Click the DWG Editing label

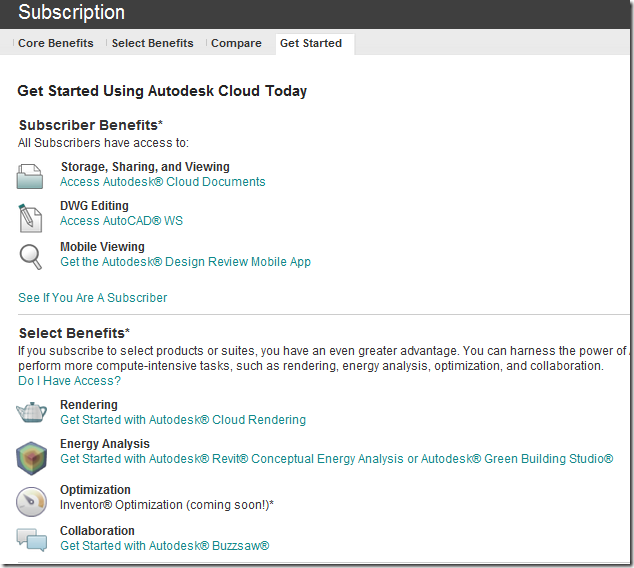[94, 206]
